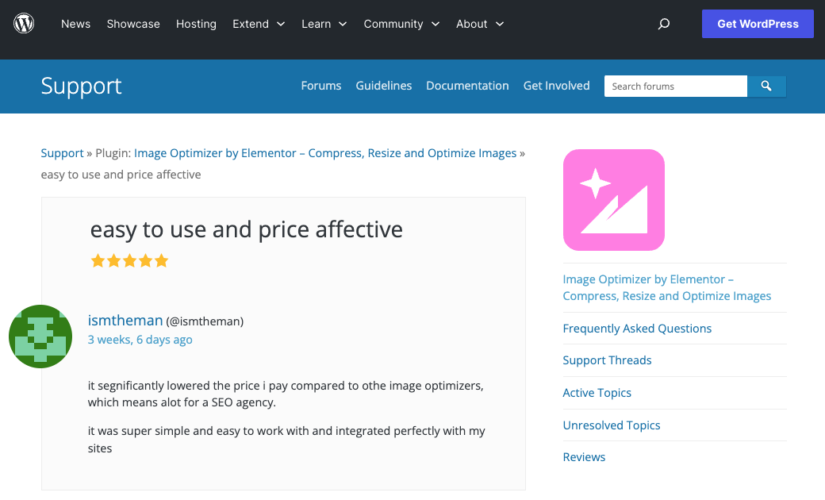The image size is (825, 500).
Task: Open the site search magnifier icon
Action: [x=664, y=24]
